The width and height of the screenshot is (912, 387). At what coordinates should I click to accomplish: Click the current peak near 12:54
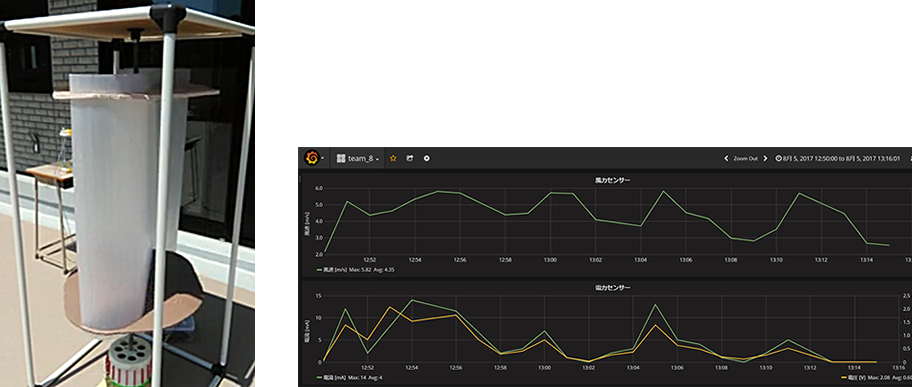pos(412,300)
